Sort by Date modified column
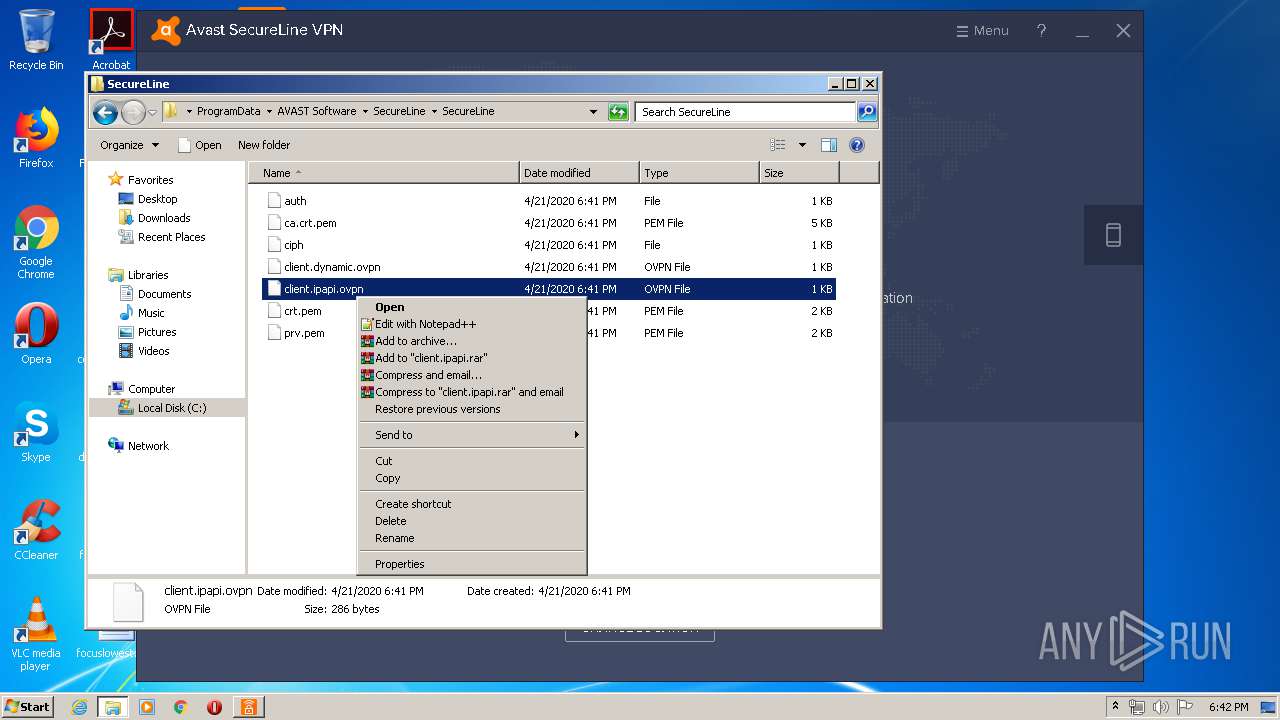The image size is (1280, 720). (x=579, y=173)
